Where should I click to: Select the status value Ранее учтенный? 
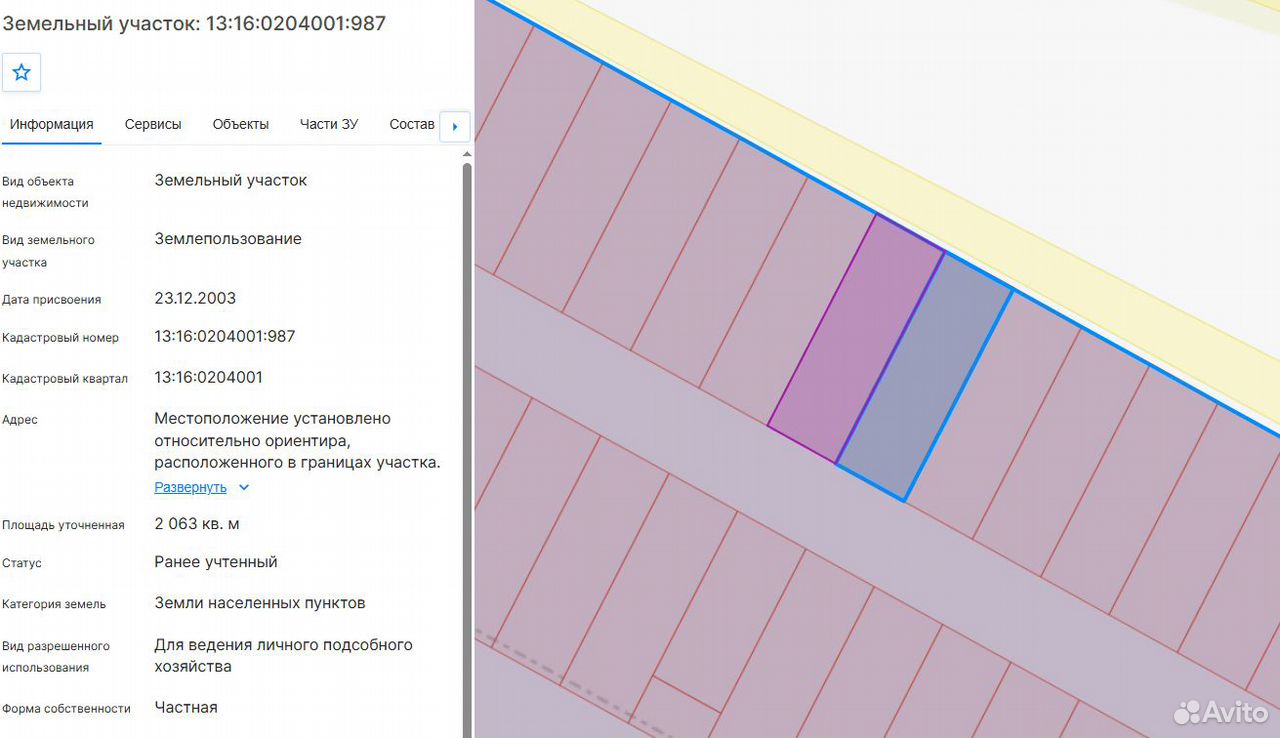point(216,562)
